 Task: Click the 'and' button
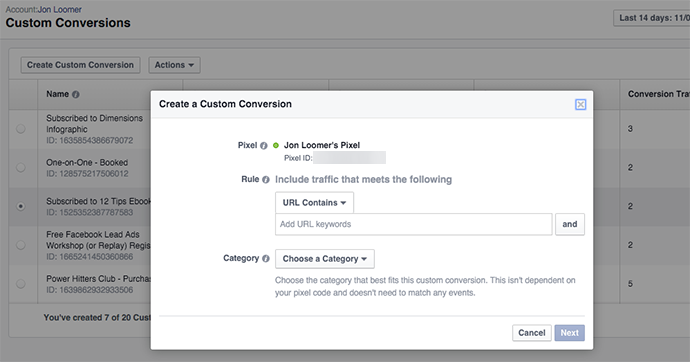(x=570, y=224)
